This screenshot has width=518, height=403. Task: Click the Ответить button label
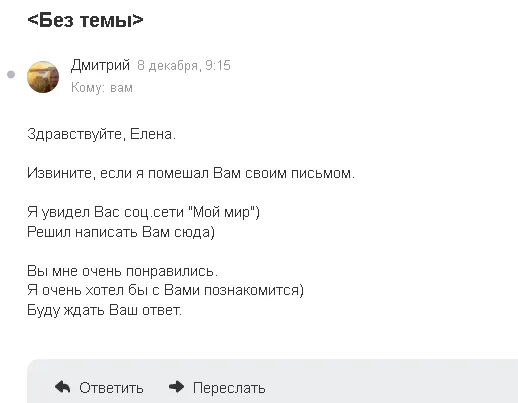111,388
